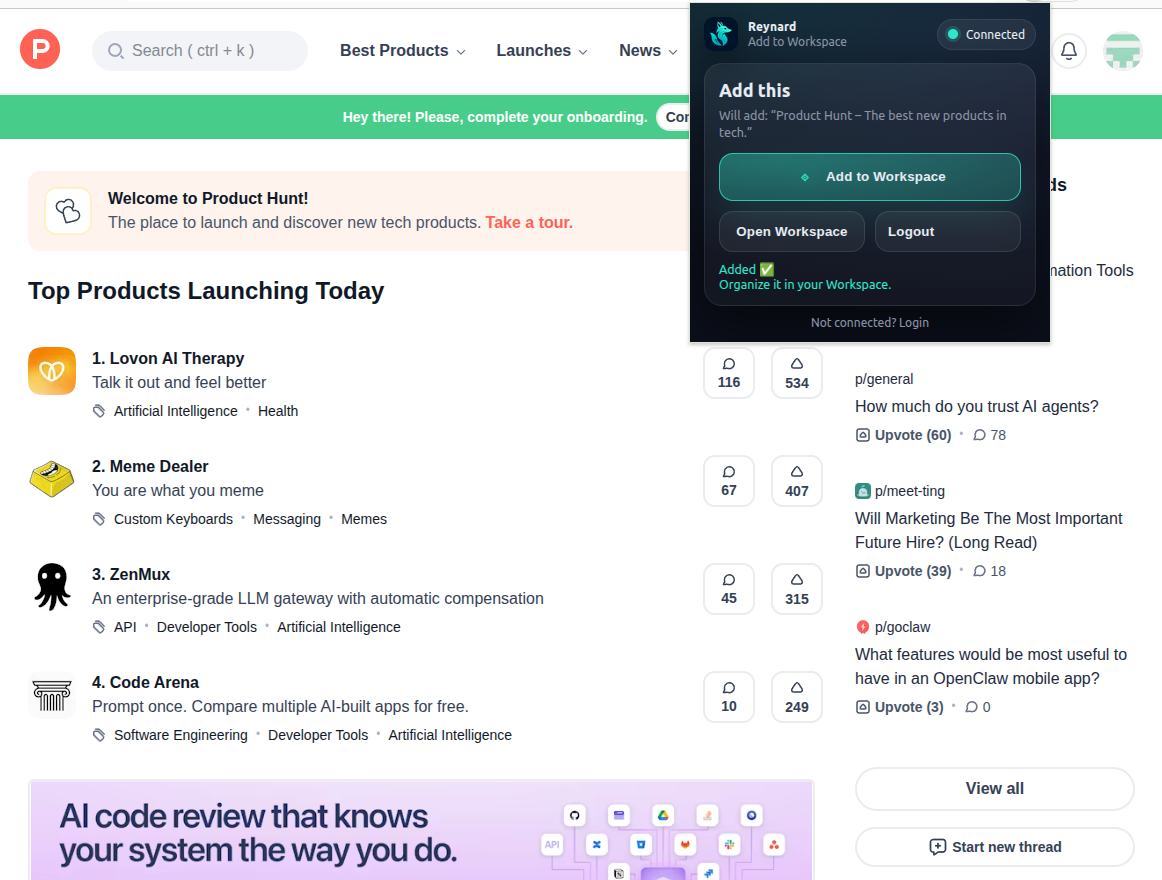This screenshot has width=1162, height=880.
Task: Click the search field
Action: (x=200, y=50)
